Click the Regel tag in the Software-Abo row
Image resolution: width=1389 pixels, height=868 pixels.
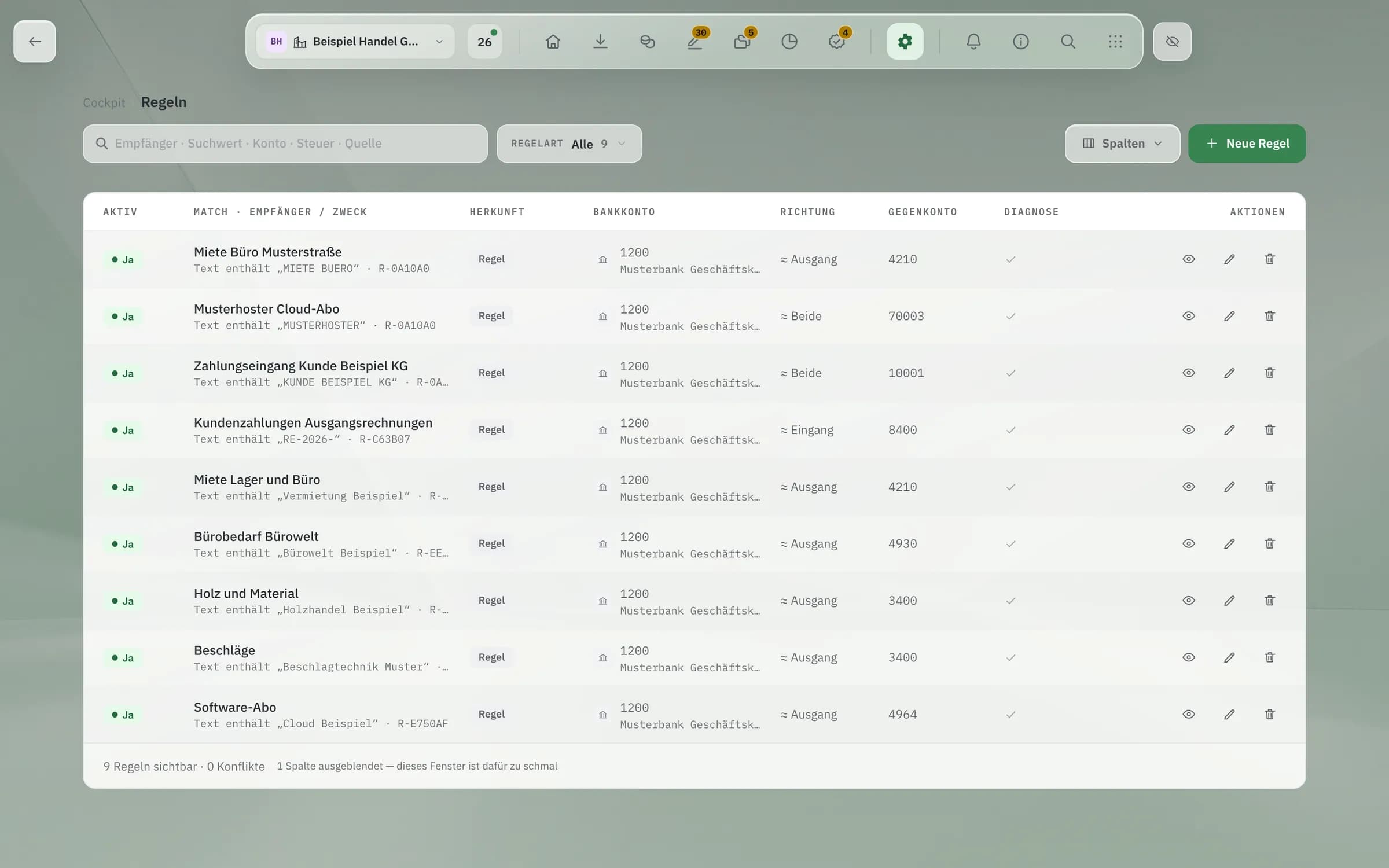(x=491, y=714)
